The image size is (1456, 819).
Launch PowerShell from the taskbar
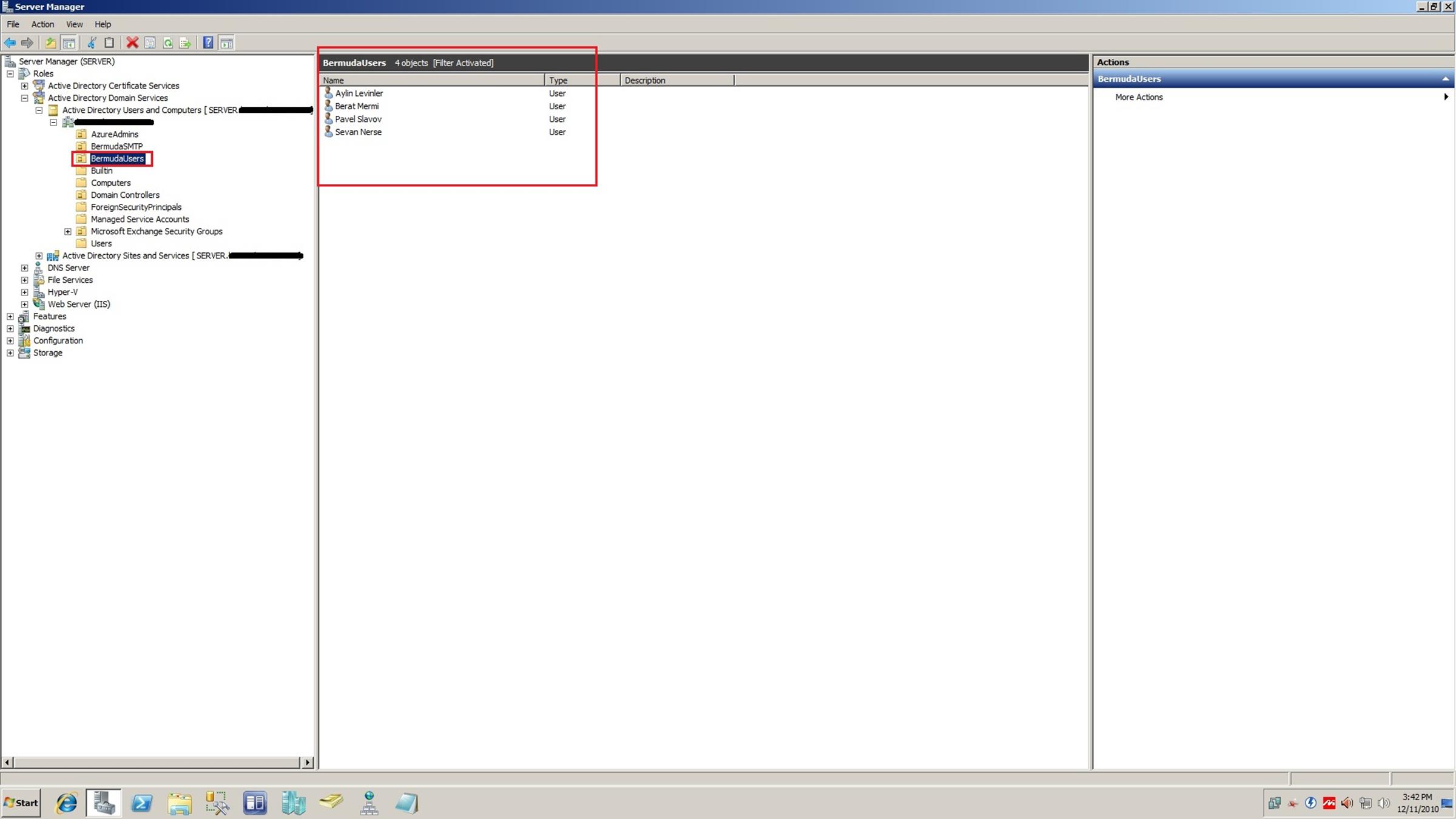tap(142, 803)
